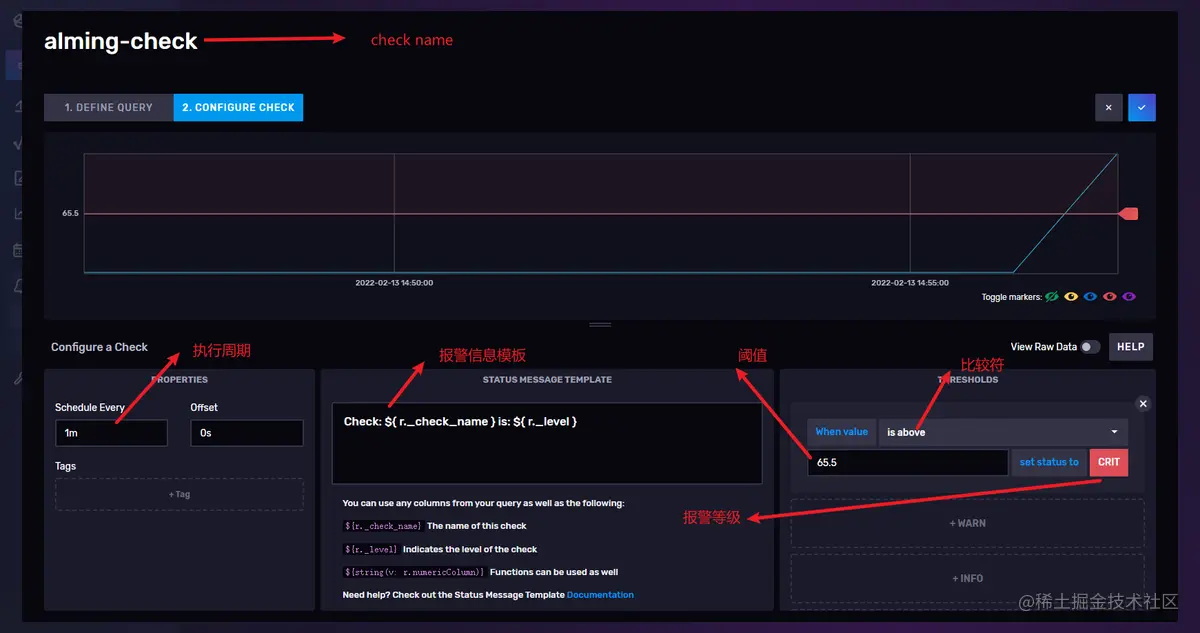
Task: Open the 'is above' comparison dropdown
Action: point(1003,432)
